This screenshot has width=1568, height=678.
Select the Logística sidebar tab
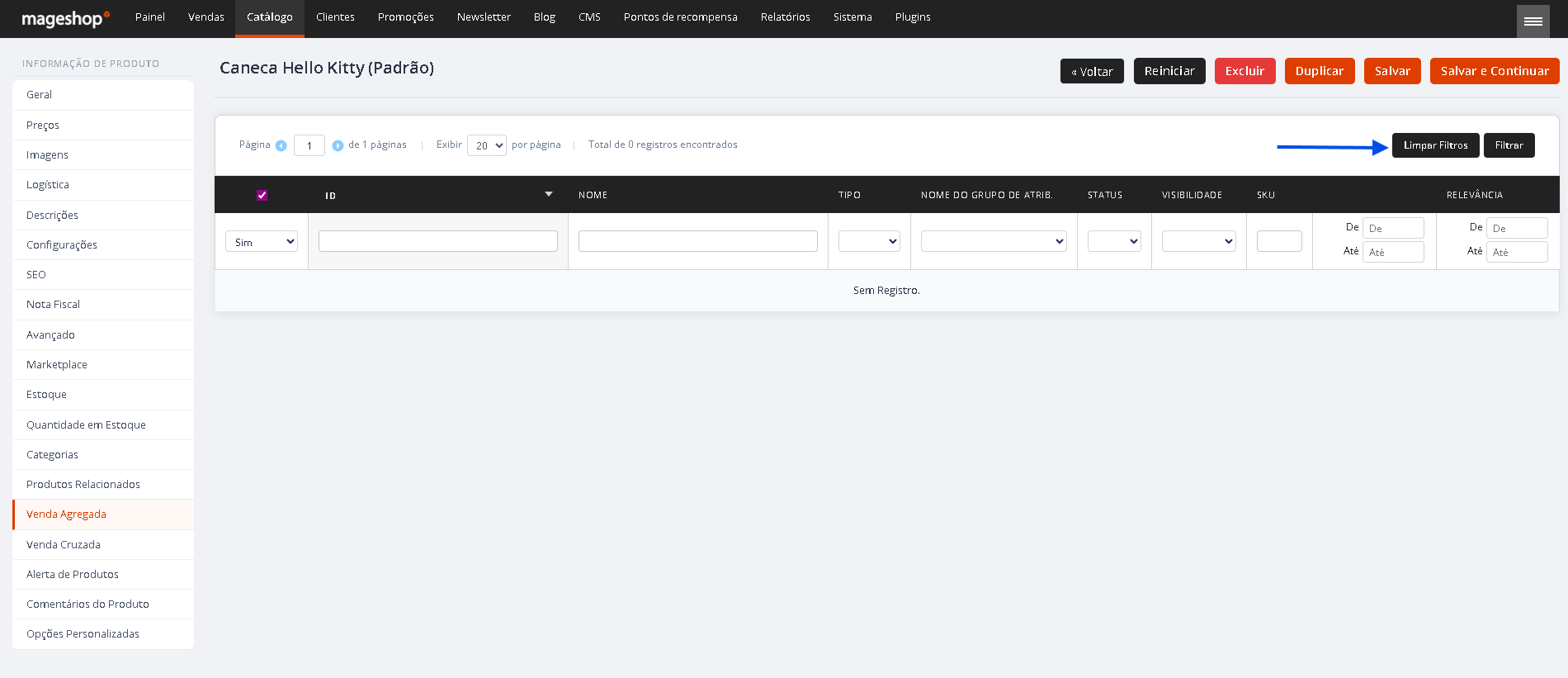tap(103, 185)
